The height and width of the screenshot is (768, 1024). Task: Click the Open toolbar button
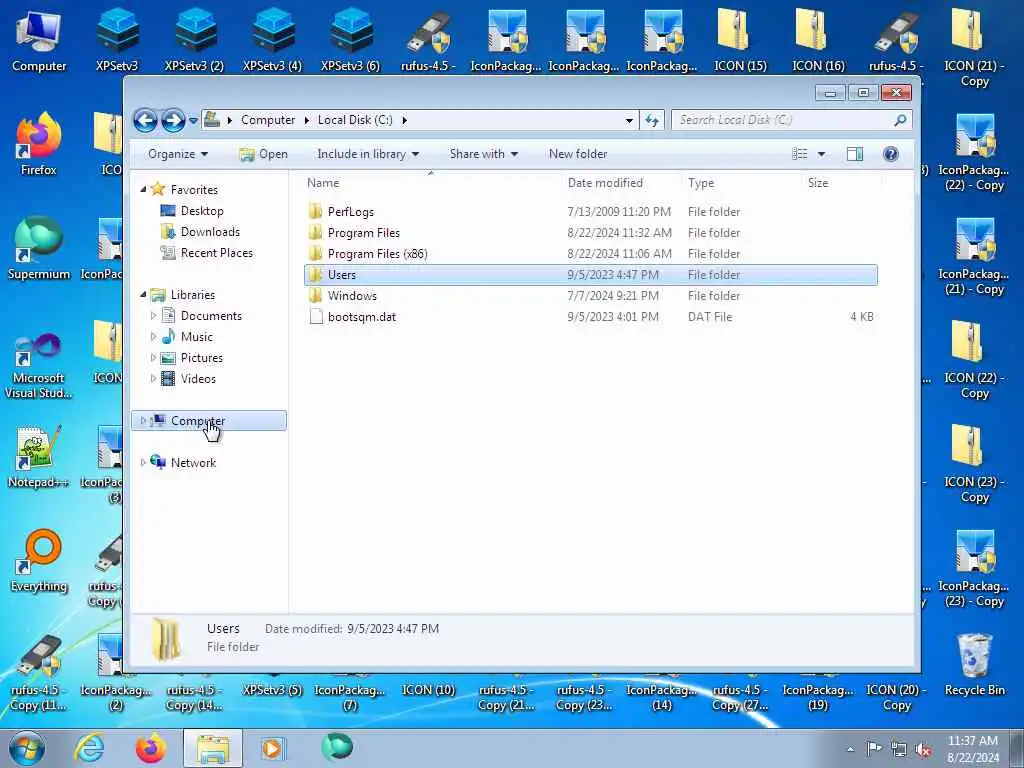263,154
